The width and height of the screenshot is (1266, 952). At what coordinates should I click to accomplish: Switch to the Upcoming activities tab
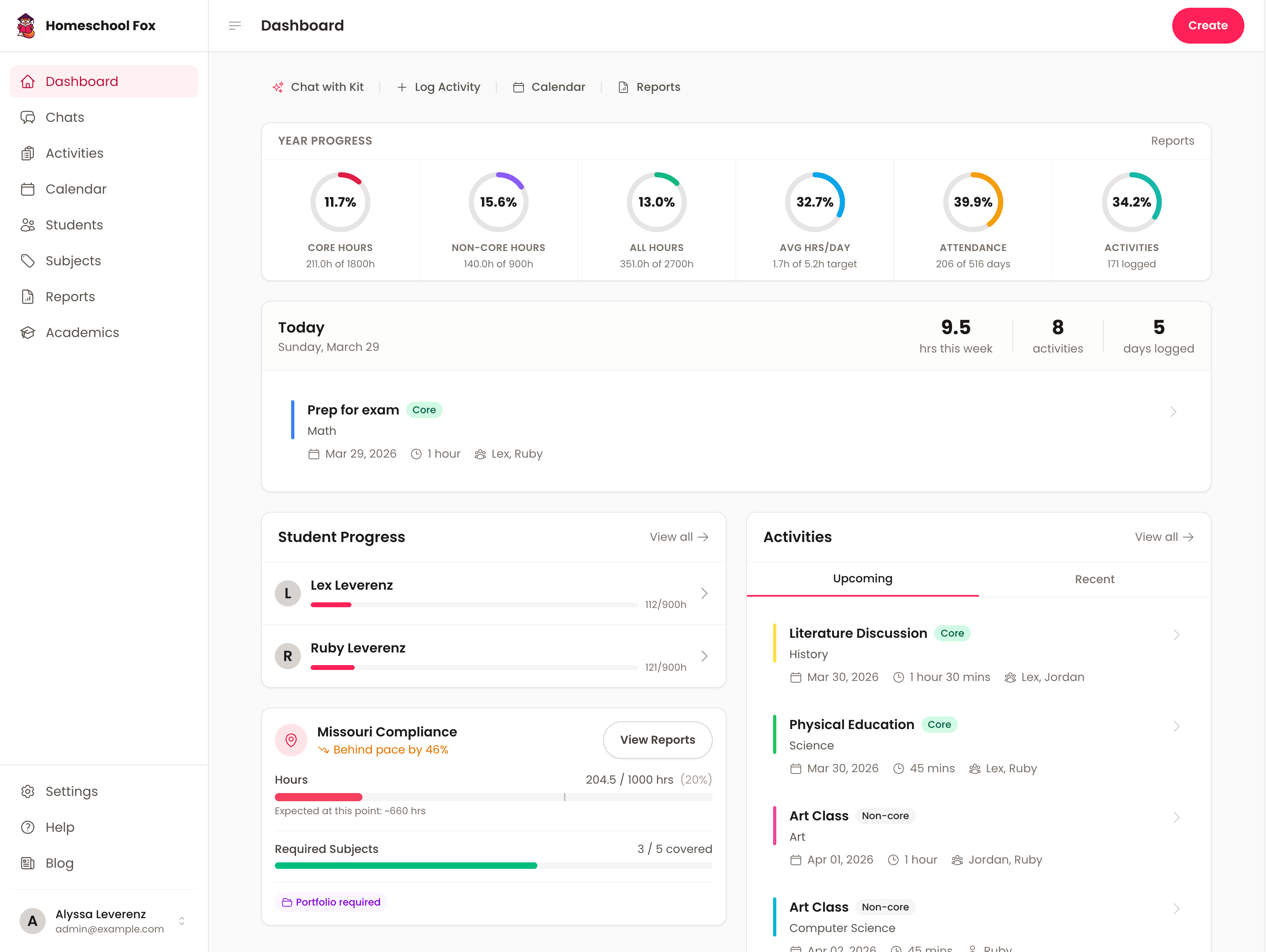point(862,579)
